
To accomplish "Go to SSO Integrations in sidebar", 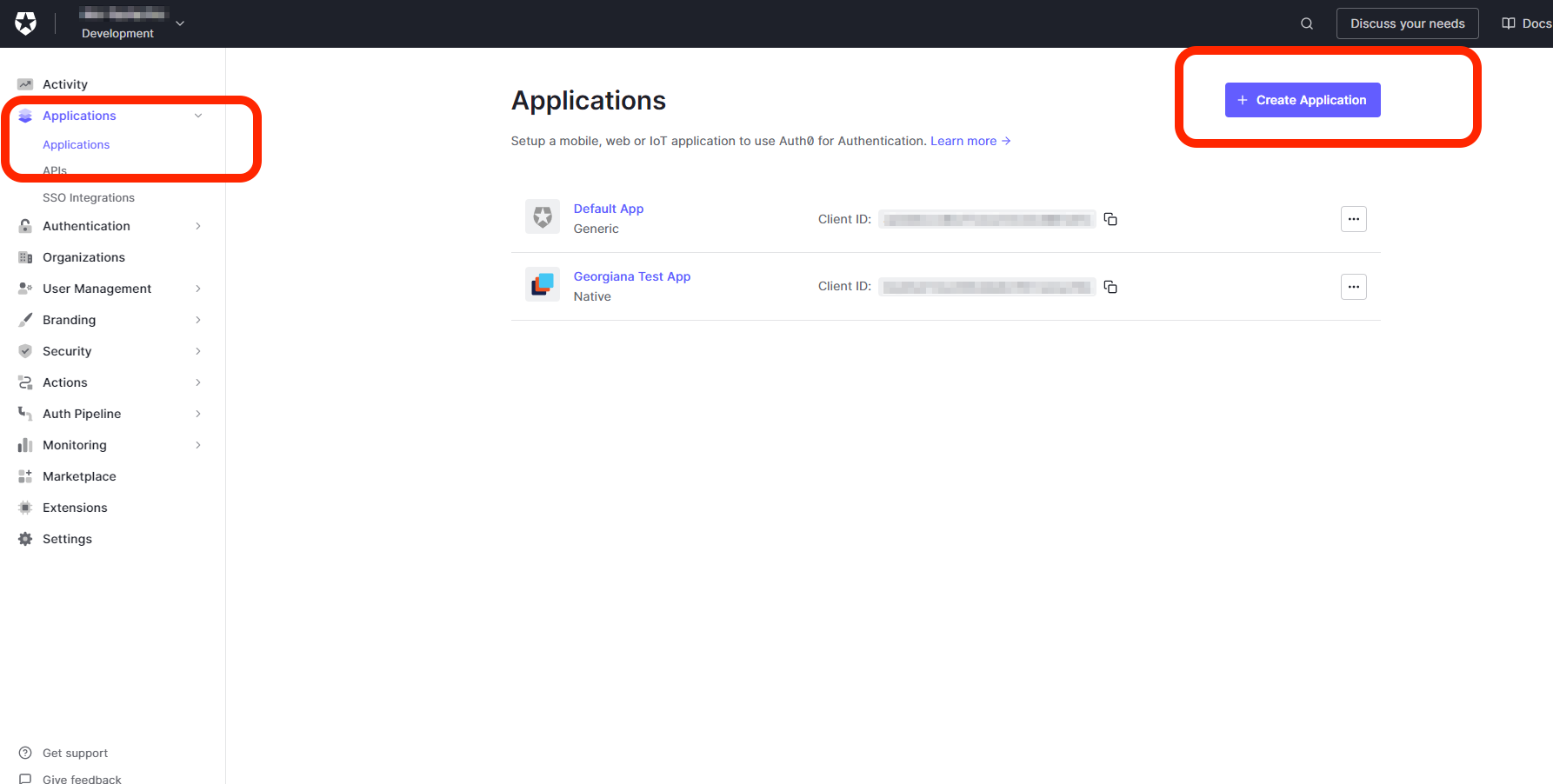I will (x=89, y=198).
